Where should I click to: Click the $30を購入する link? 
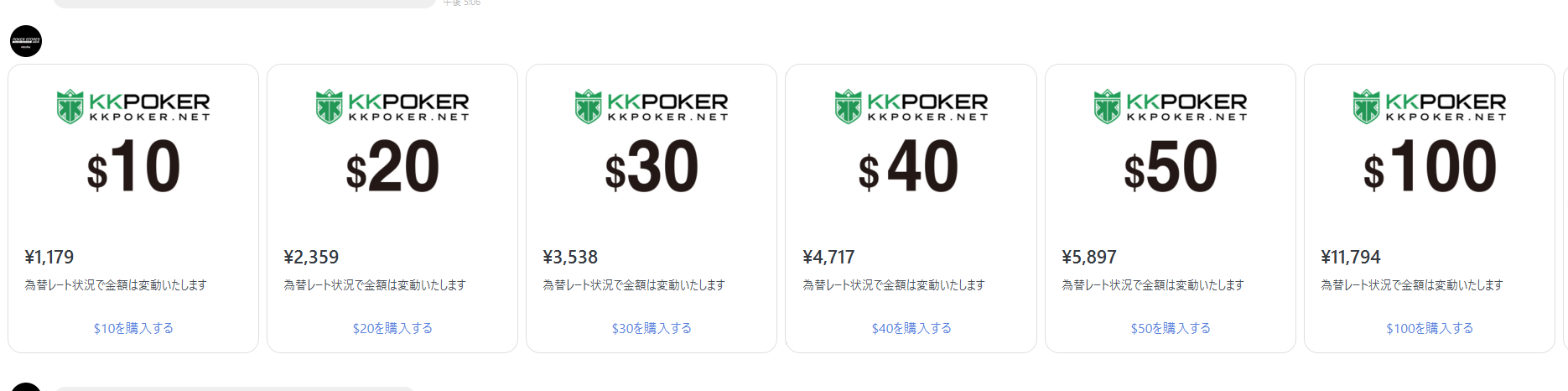[x=652, y=328]
